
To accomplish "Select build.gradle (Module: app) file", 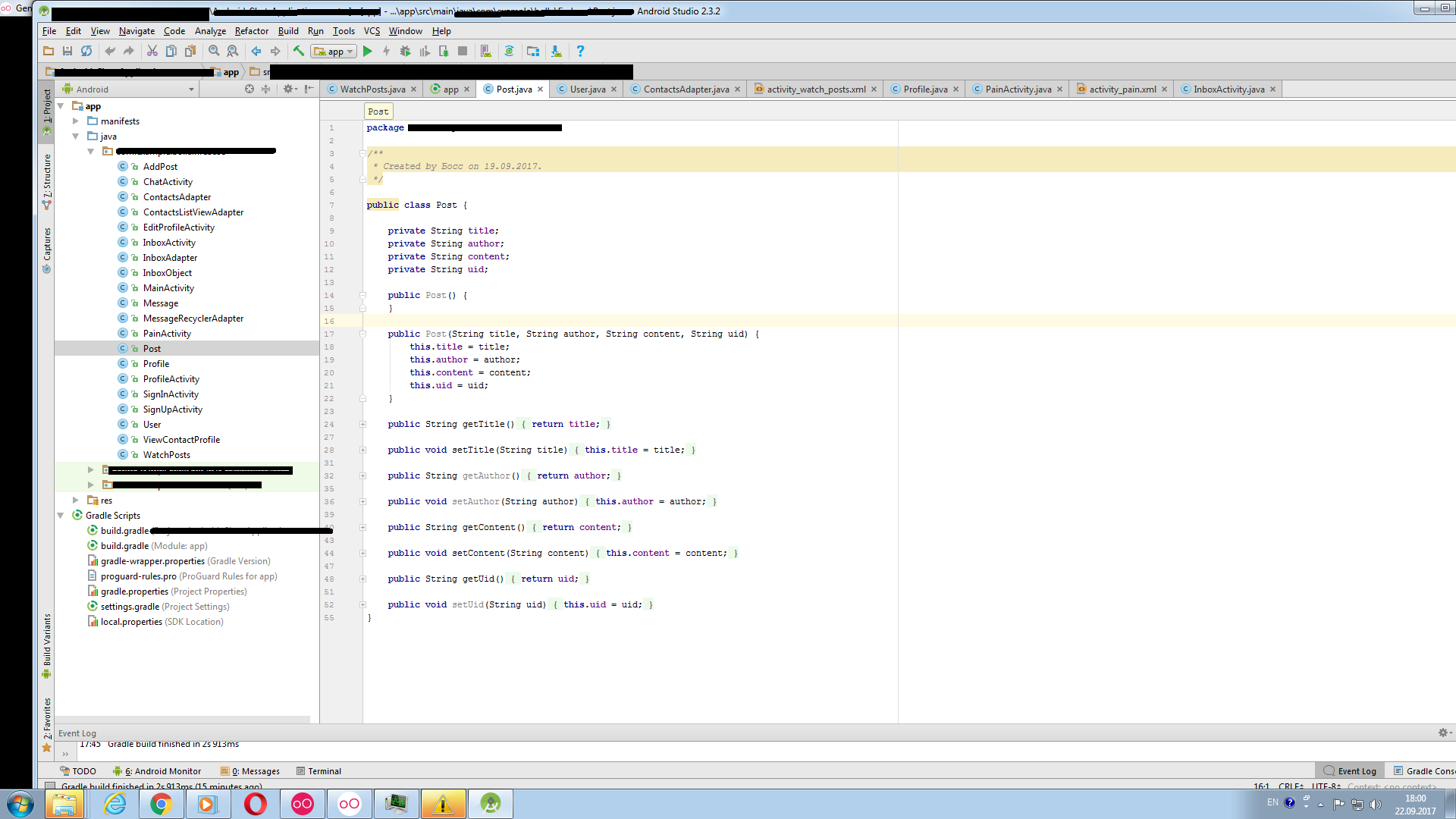I will pos(154,546).
